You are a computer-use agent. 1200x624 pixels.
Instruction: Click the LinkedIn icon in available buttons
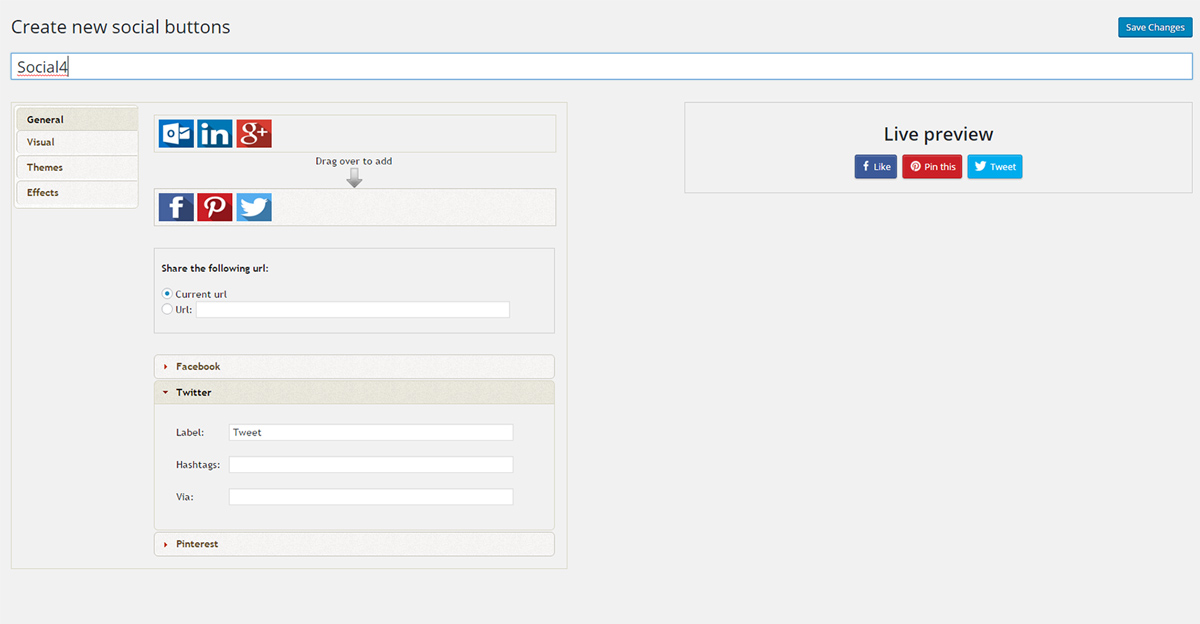coord(215,133)
